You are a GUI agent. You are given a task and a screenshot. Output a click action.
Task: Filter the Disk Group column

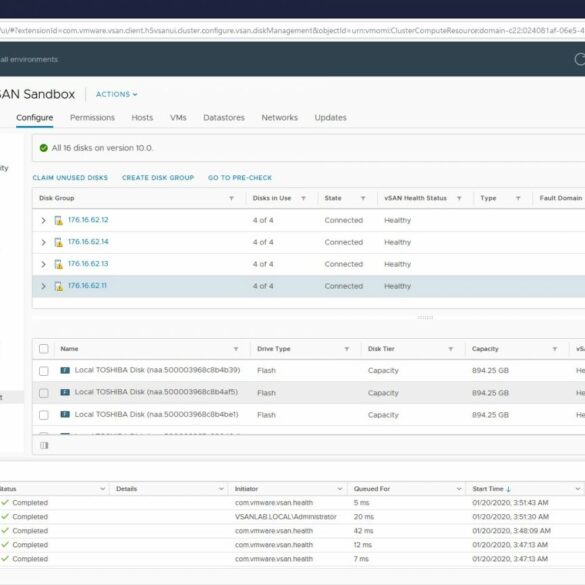click(x=231, y=198)
